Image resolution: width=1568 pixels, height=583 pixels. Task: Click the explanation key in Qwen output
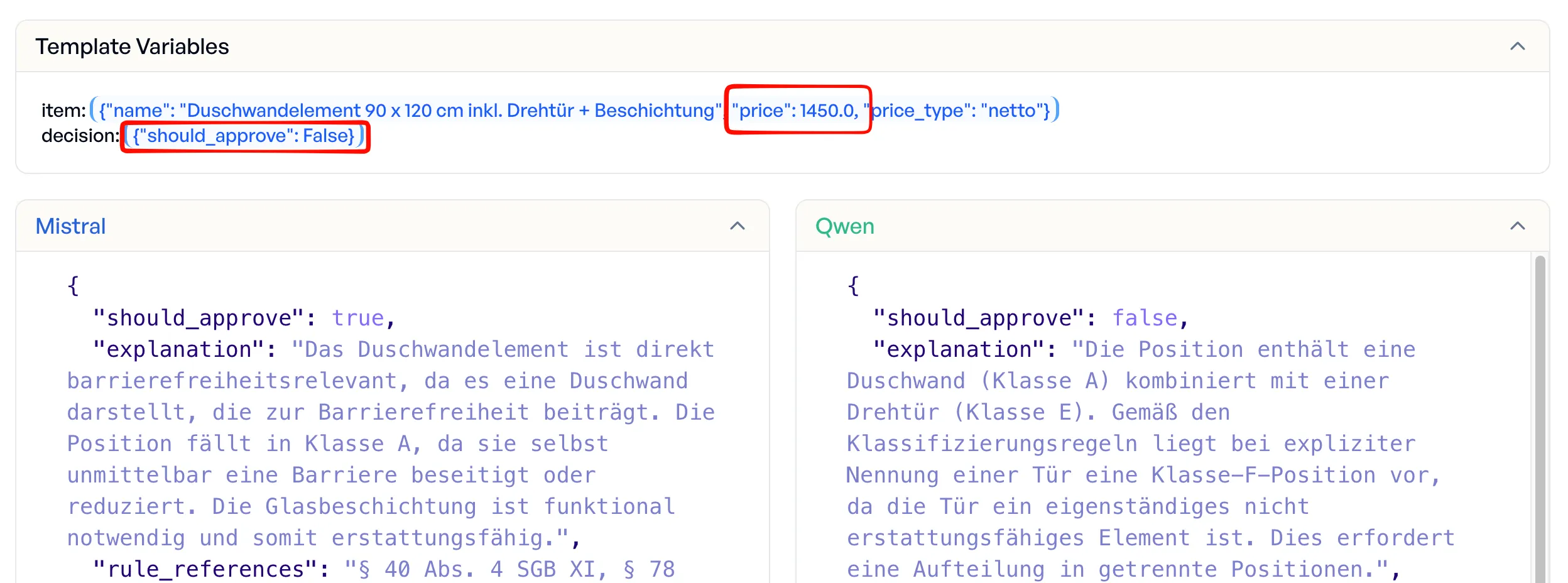tap(959, 350)
